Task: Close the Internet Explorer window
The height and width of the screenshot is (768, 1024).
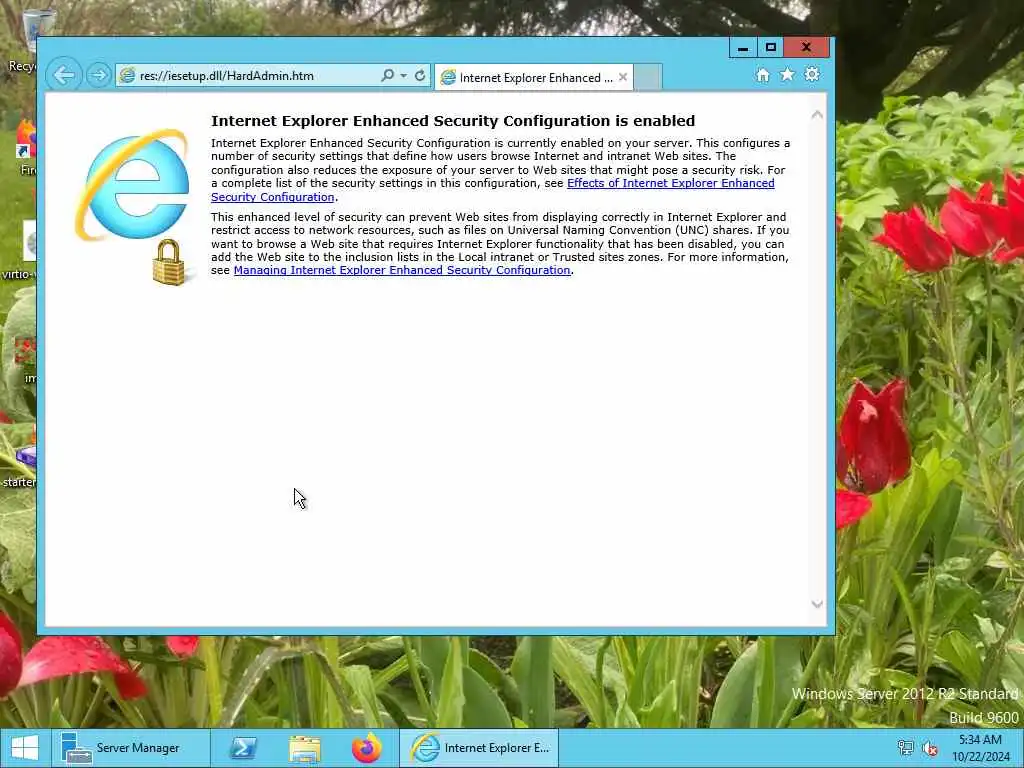Action: pos(807,48)
